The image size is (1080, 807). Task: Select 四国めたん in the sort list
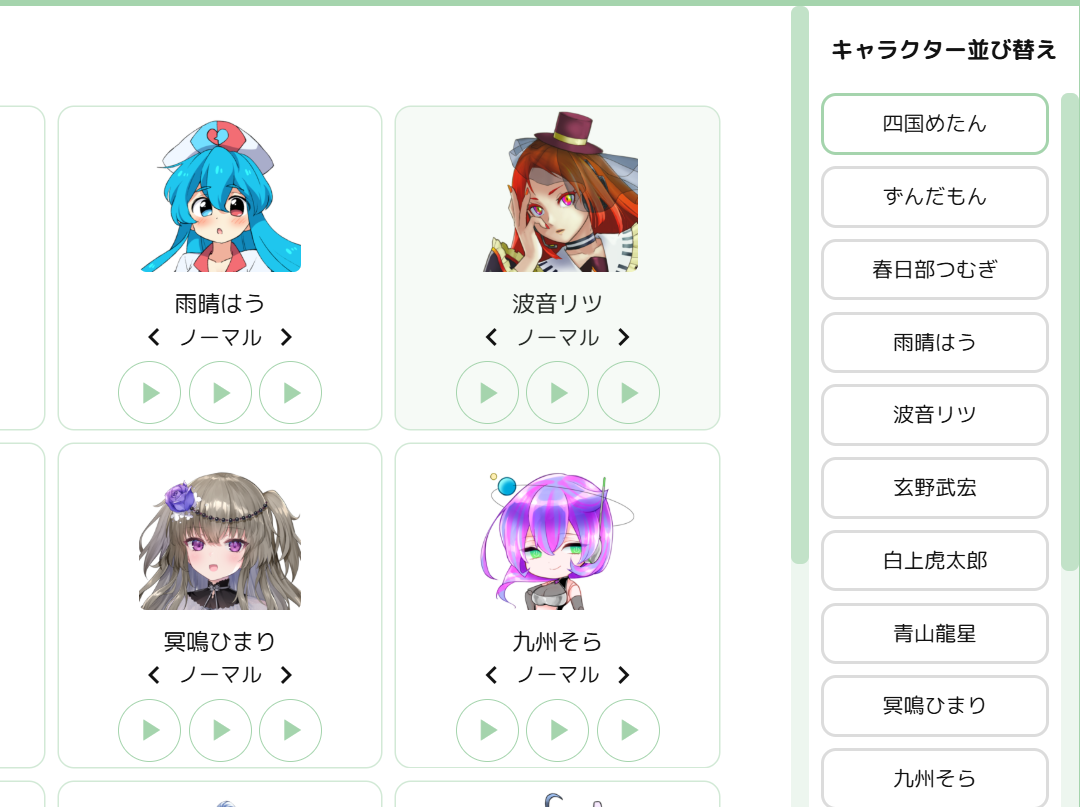coord(935,124)
